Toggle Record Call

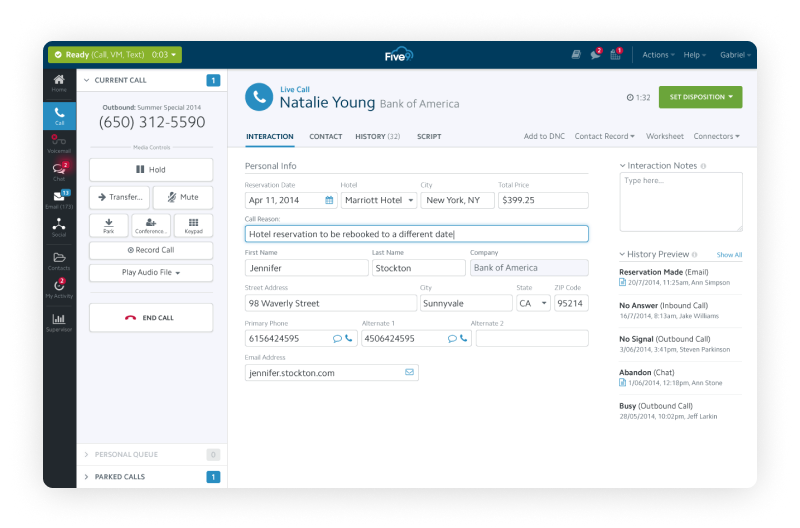(151, 250)
